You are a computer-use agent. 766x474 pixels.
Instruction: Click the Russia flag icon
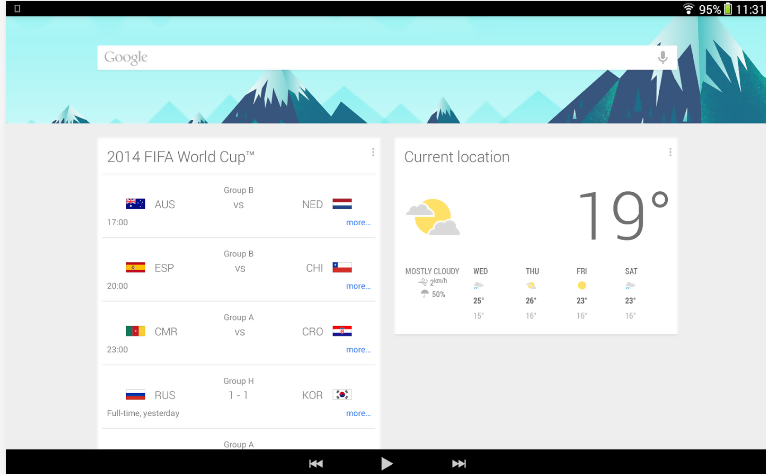(x=135, y=395)
